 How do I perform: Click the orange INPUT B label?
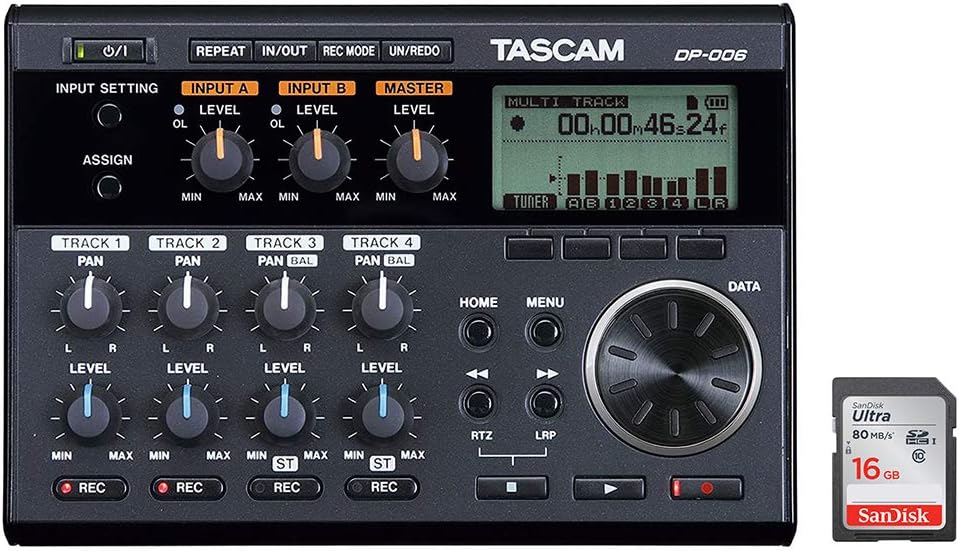(317, 88)
